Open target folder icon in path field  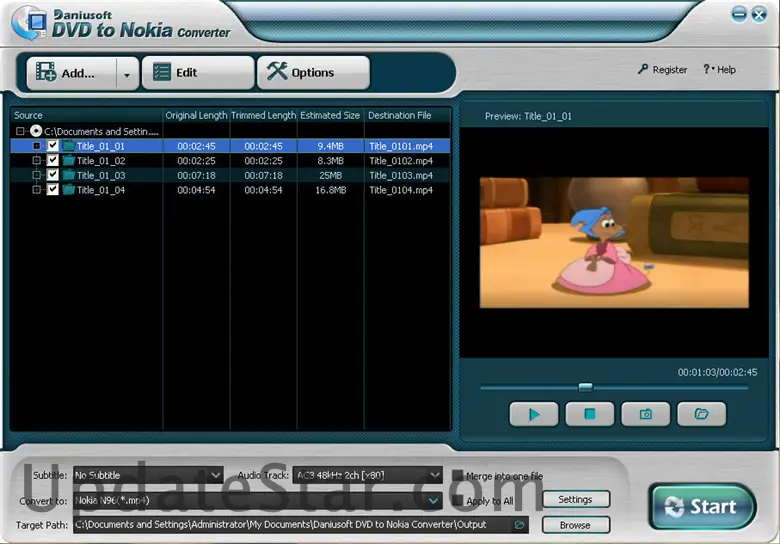click(519, 525)
